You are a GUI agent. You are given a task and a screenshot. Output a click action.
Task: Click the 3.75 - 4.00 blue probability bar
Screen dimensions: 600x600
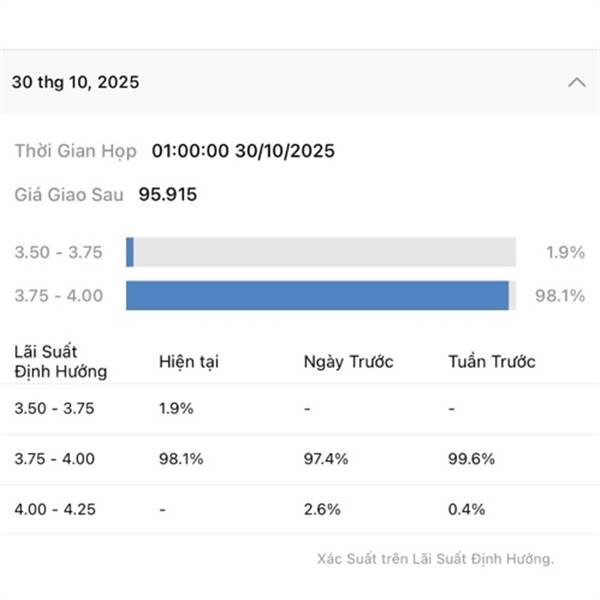tap(317, 295)
